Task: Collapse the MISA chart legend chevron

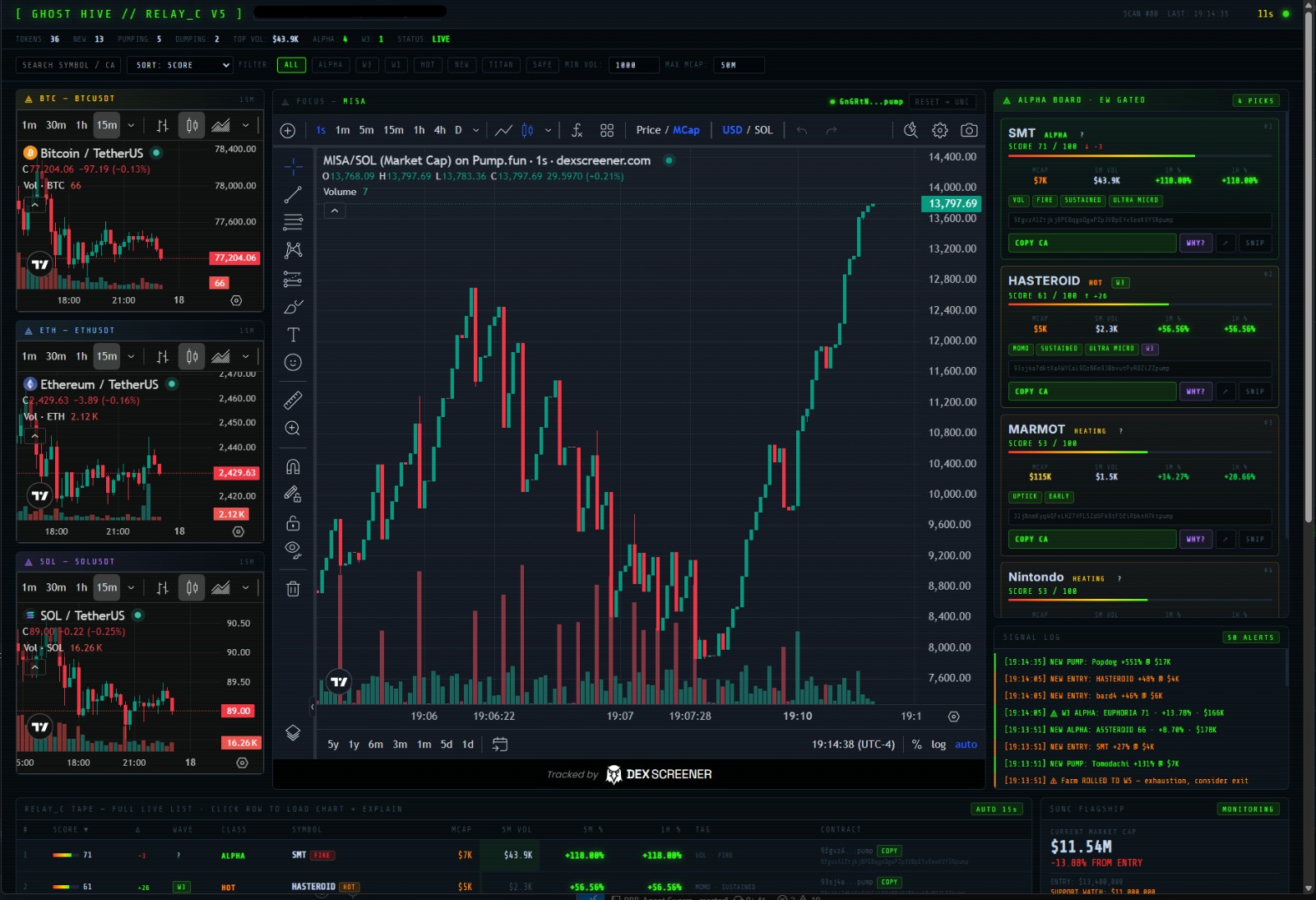Action: coord(334,211)
